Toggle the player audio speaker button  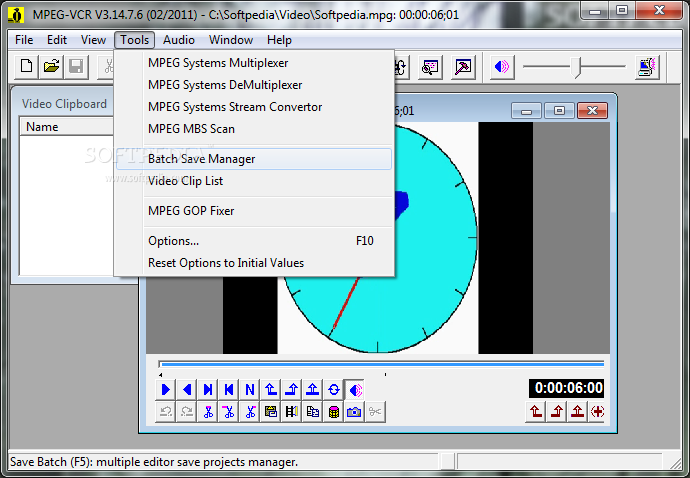click(x=355, y=390)
